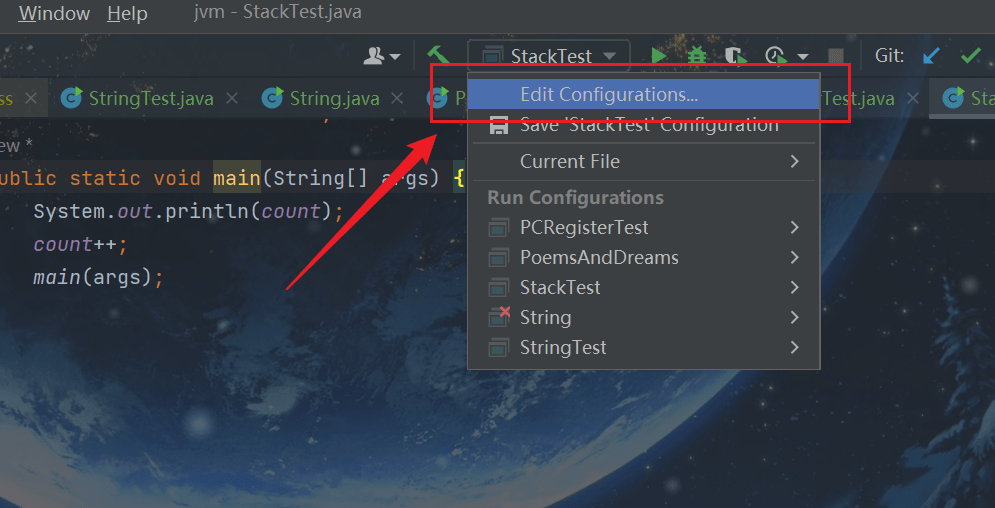Image resolution: width=995 pixels, height=508 pixels.
Task: Open the Window menu
Action: (x=54, y=14)
